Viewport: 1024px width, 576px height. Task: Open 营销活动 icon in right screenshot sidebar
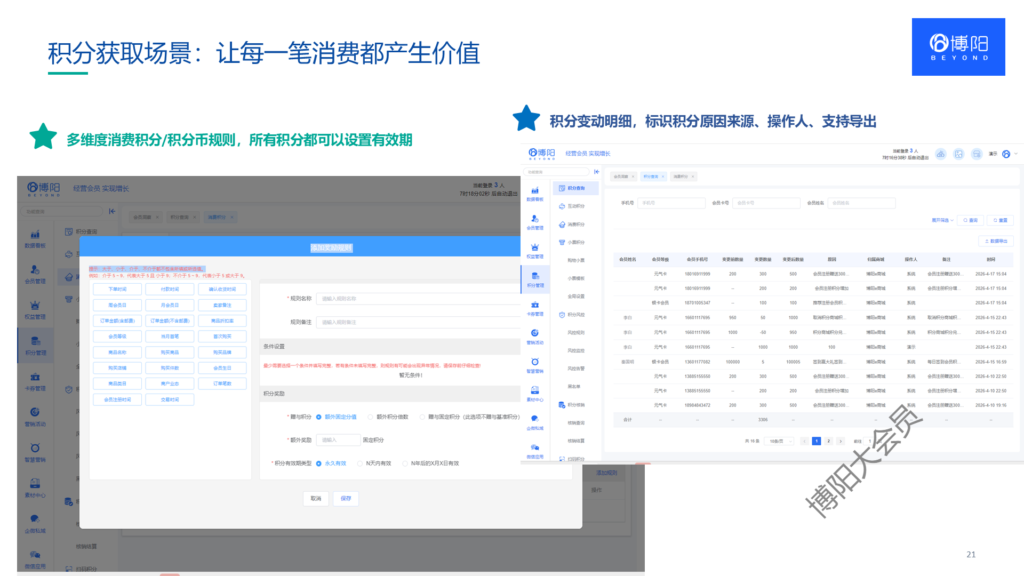point(535,333)
